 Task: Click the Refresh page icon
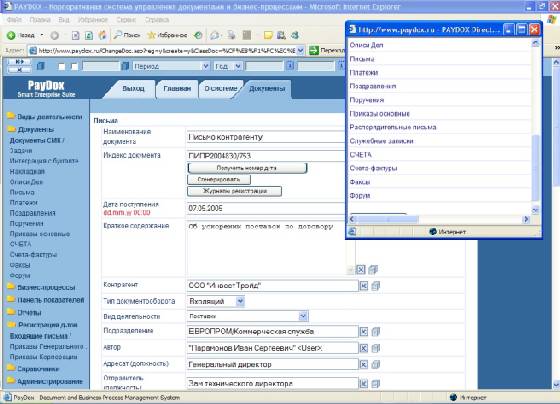point(89,35)
